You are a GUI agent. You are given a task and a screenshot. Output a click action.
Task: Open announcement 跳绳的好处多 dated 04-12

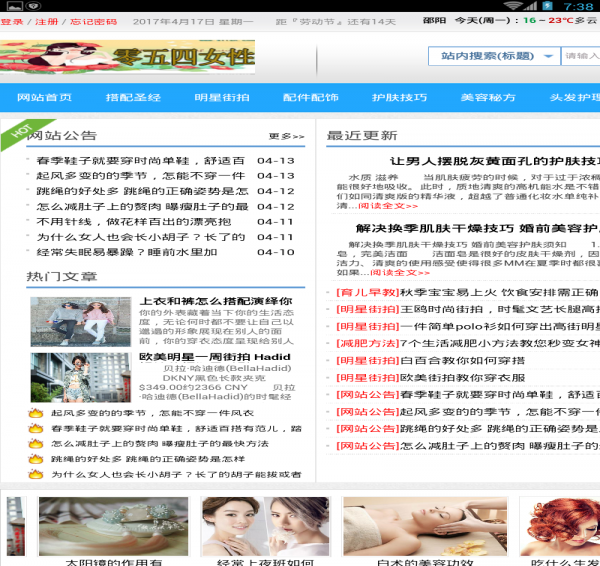[x=142, y=191]
